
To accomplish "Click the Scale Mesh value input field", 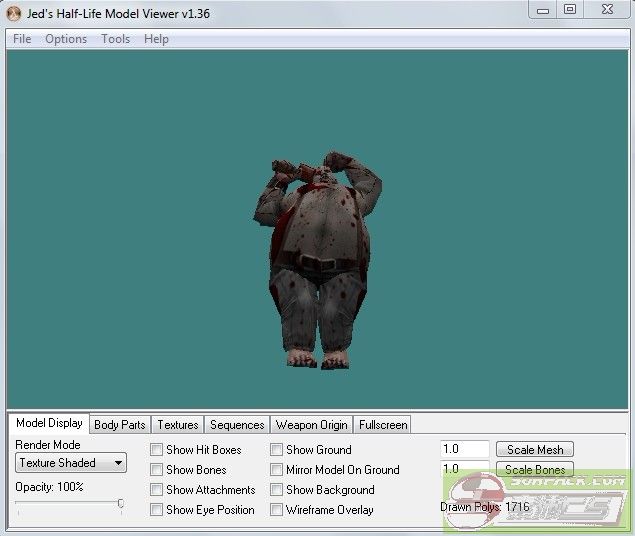I will pos(464,450).
